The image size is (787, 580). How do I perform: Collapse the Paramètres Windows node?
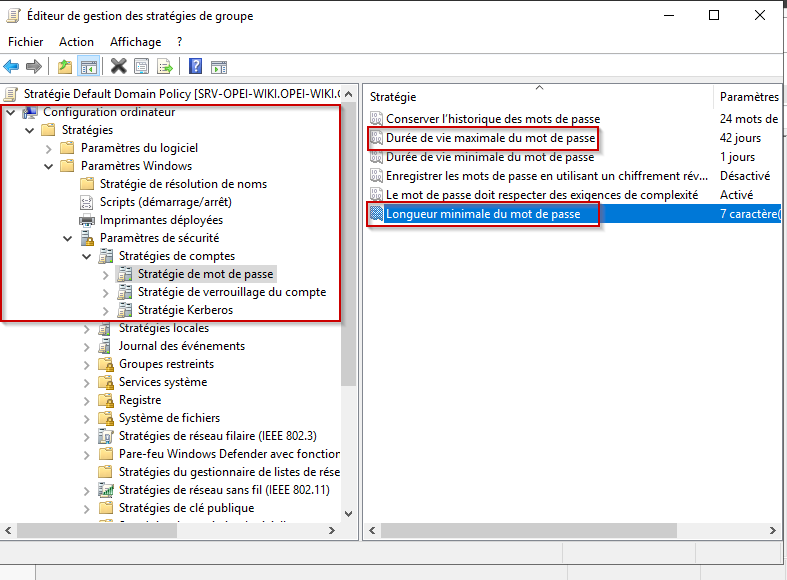(x=49, y=167)
